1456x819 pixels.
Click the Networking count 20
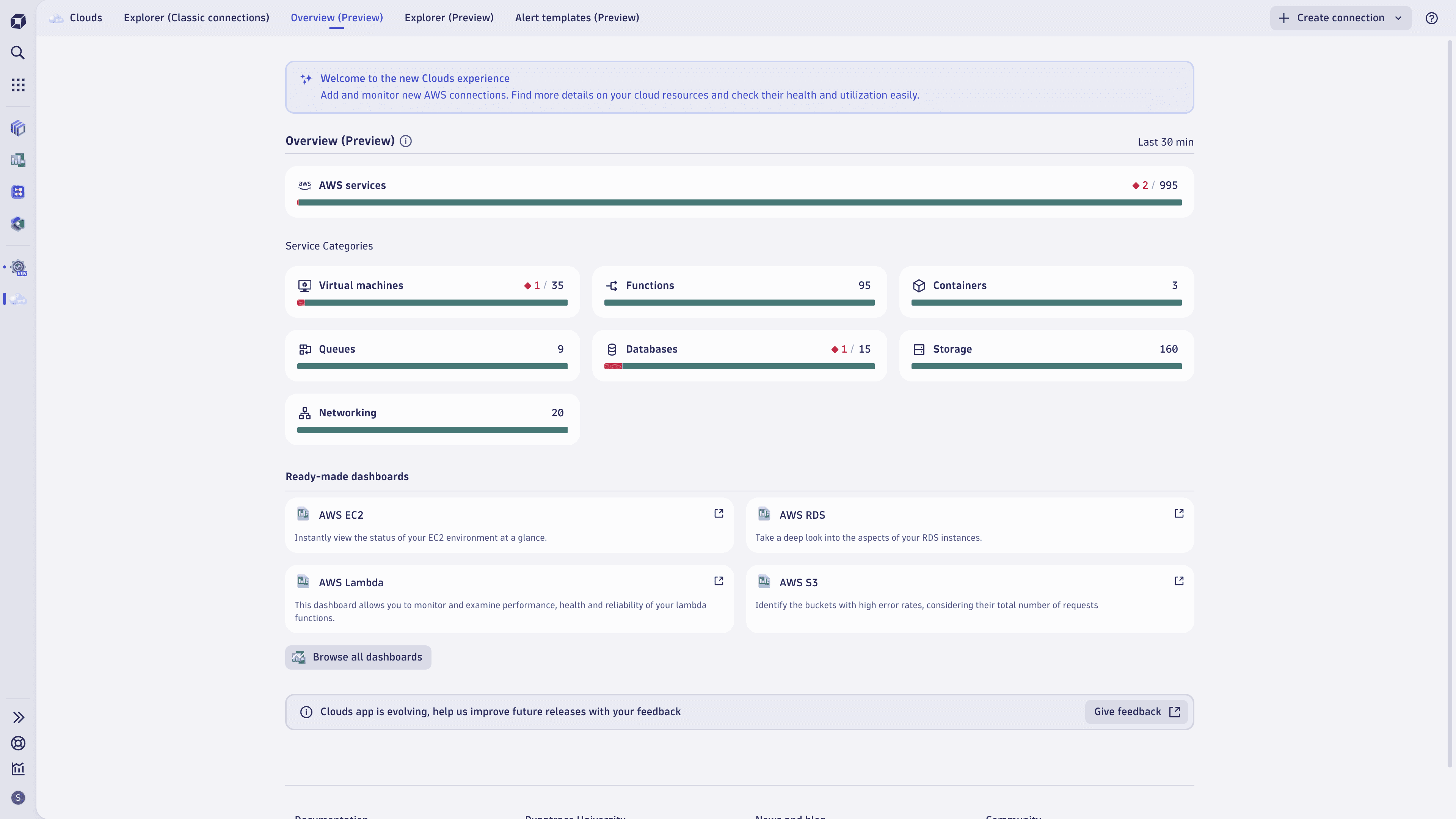click(557, 413)
